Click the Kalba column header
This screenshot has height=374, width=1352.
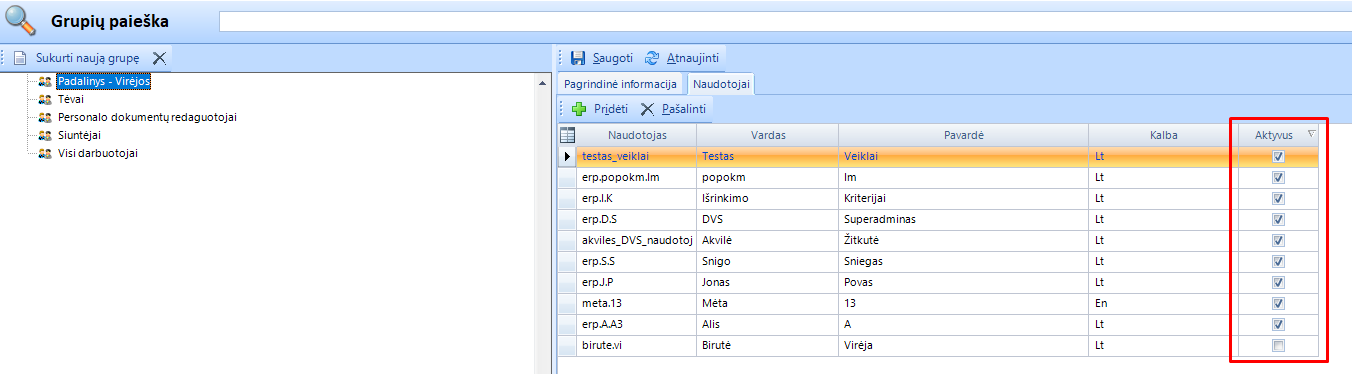point(1163,135)
